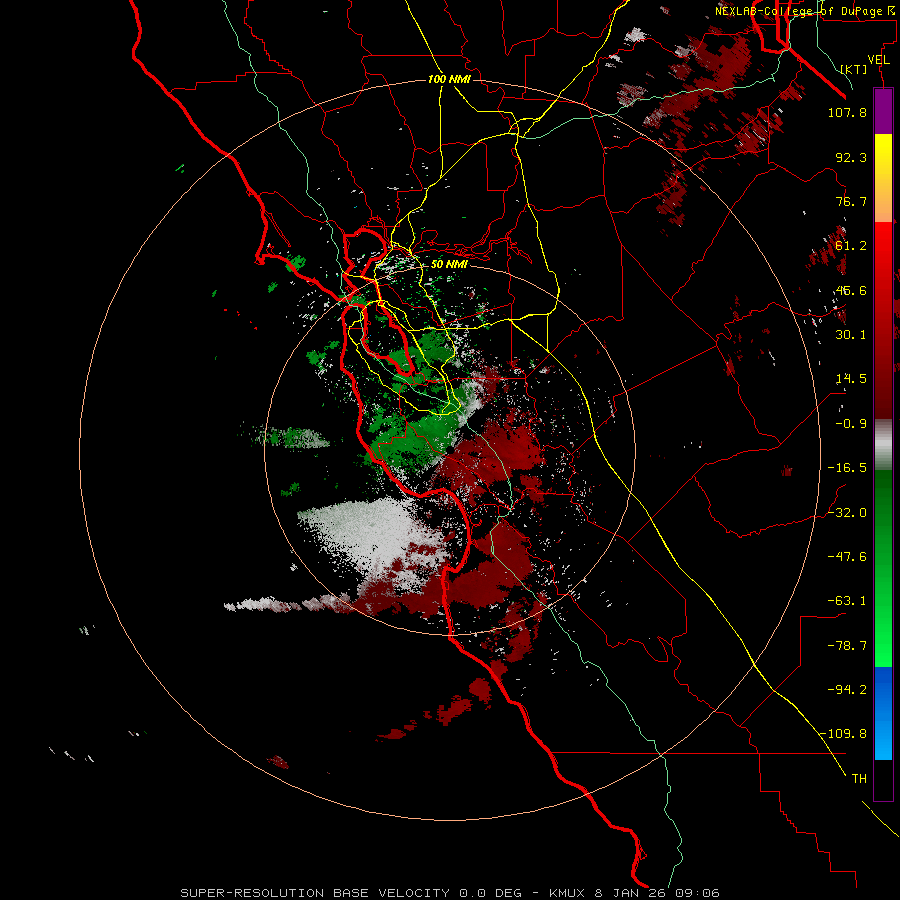This screenshot has width=900, height=900.
Task: Click the gray near-zero color bar segment
Action: 883,445
